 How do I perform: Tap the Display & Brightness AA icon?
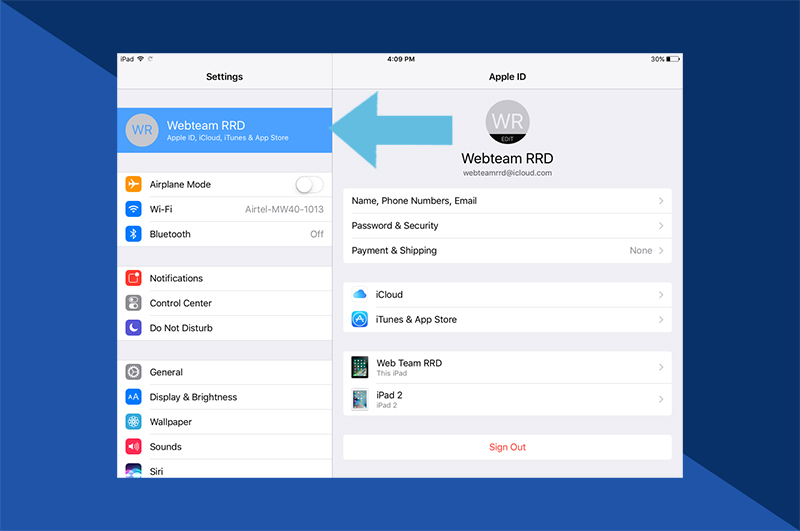point(133,397)
